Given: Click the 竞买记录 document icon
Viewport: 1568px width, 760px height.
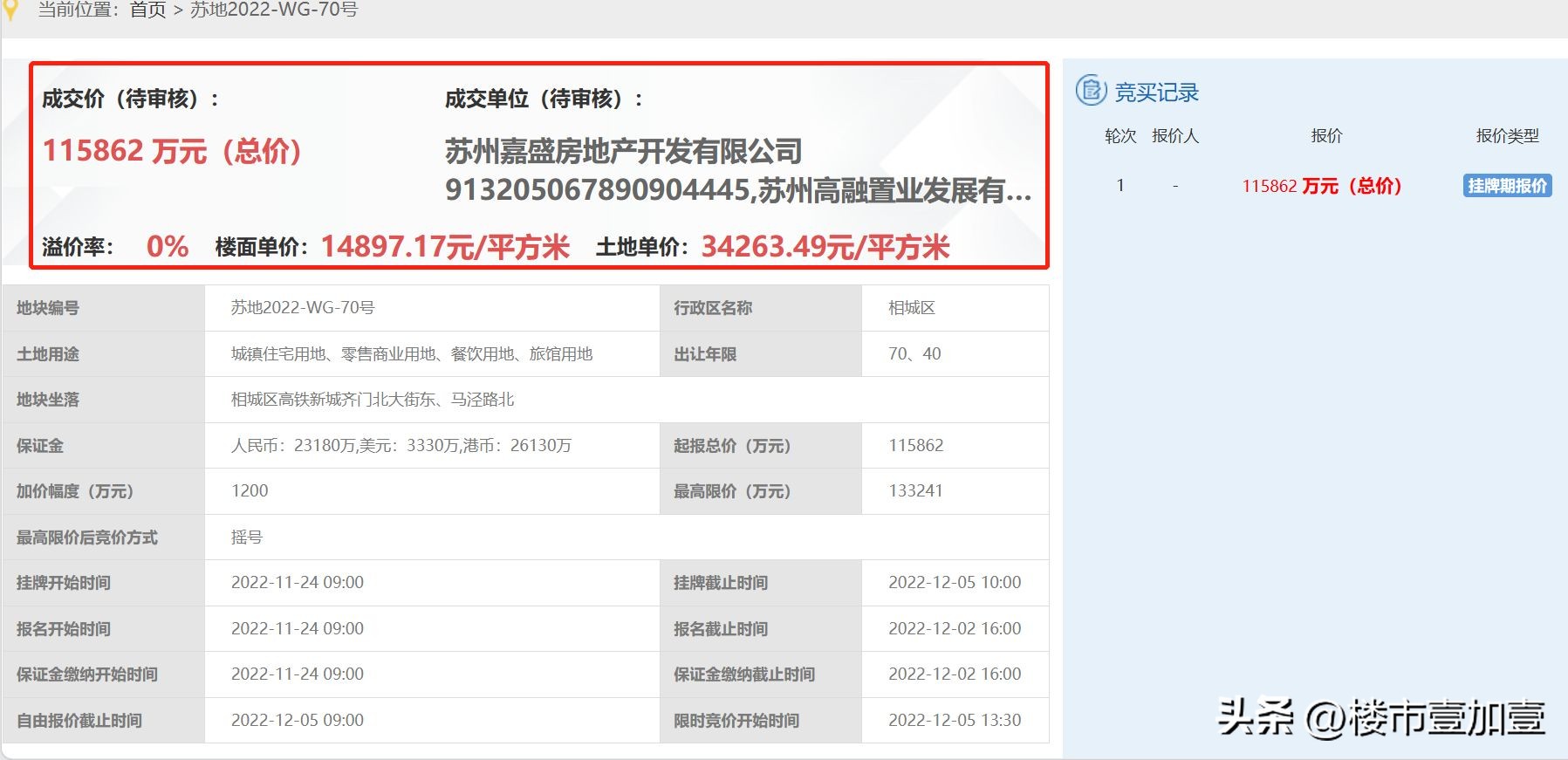Looking at the screenshot, I should click(1091, 91).
